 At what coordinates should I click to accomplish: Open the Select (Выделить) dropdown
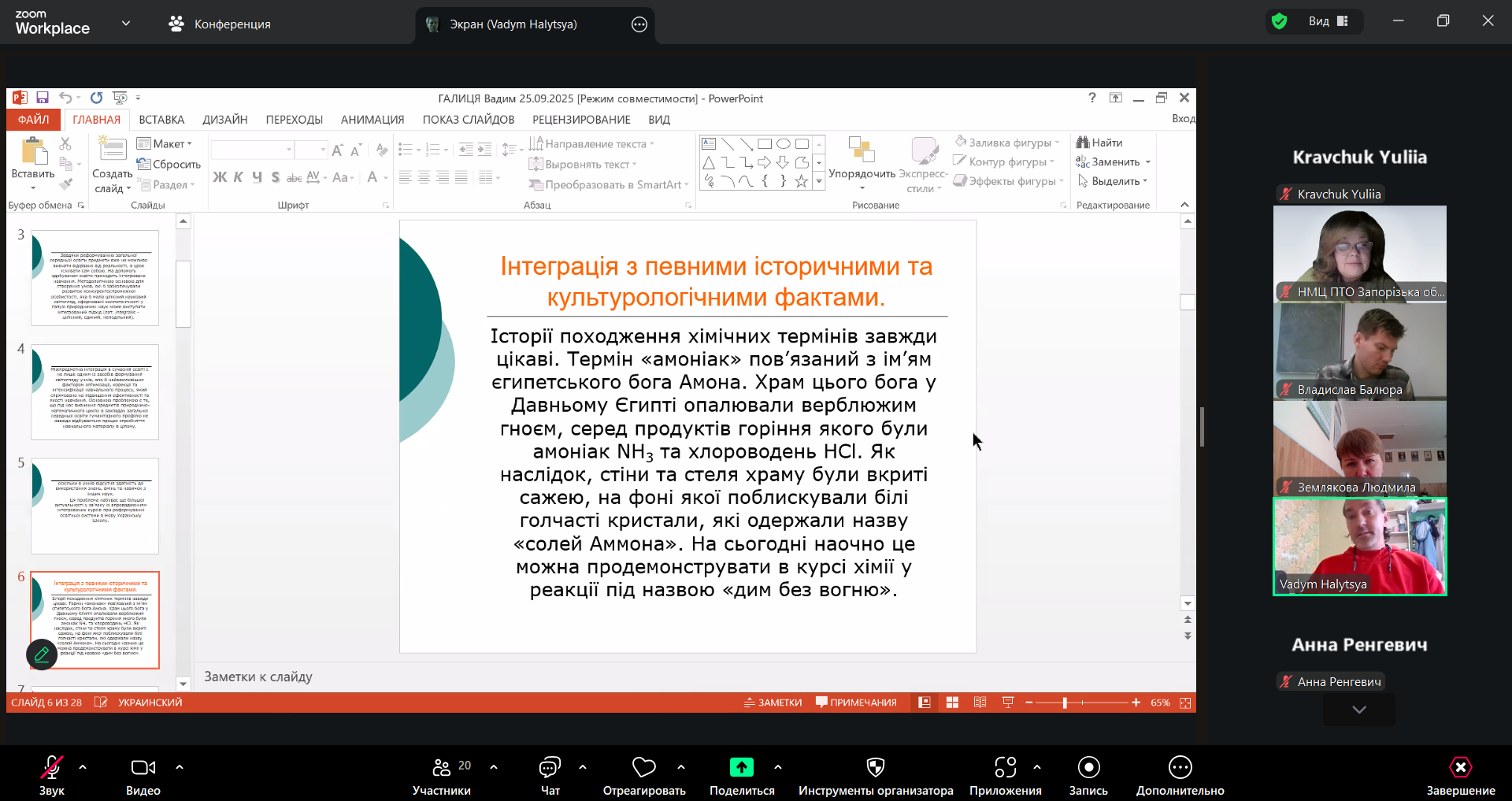tap(1112, 181)
